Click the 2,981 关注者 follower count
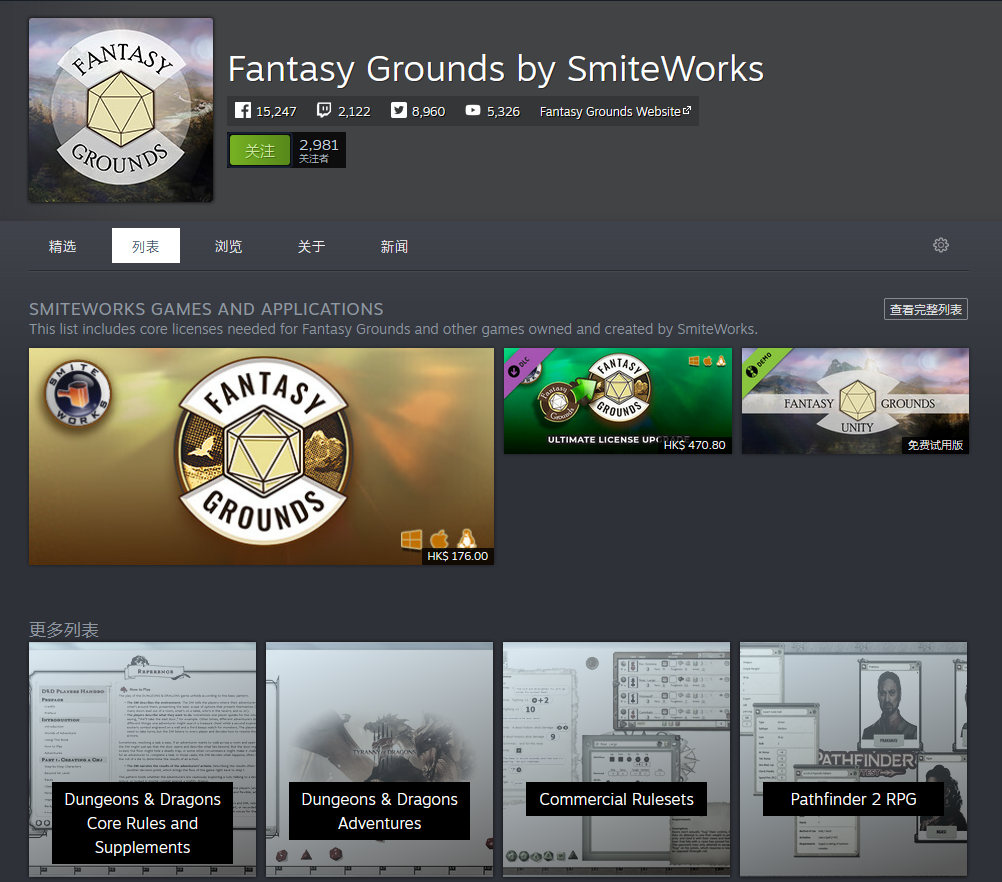Viewport: 1002px width, 882px height. click(x=318, y=151)
